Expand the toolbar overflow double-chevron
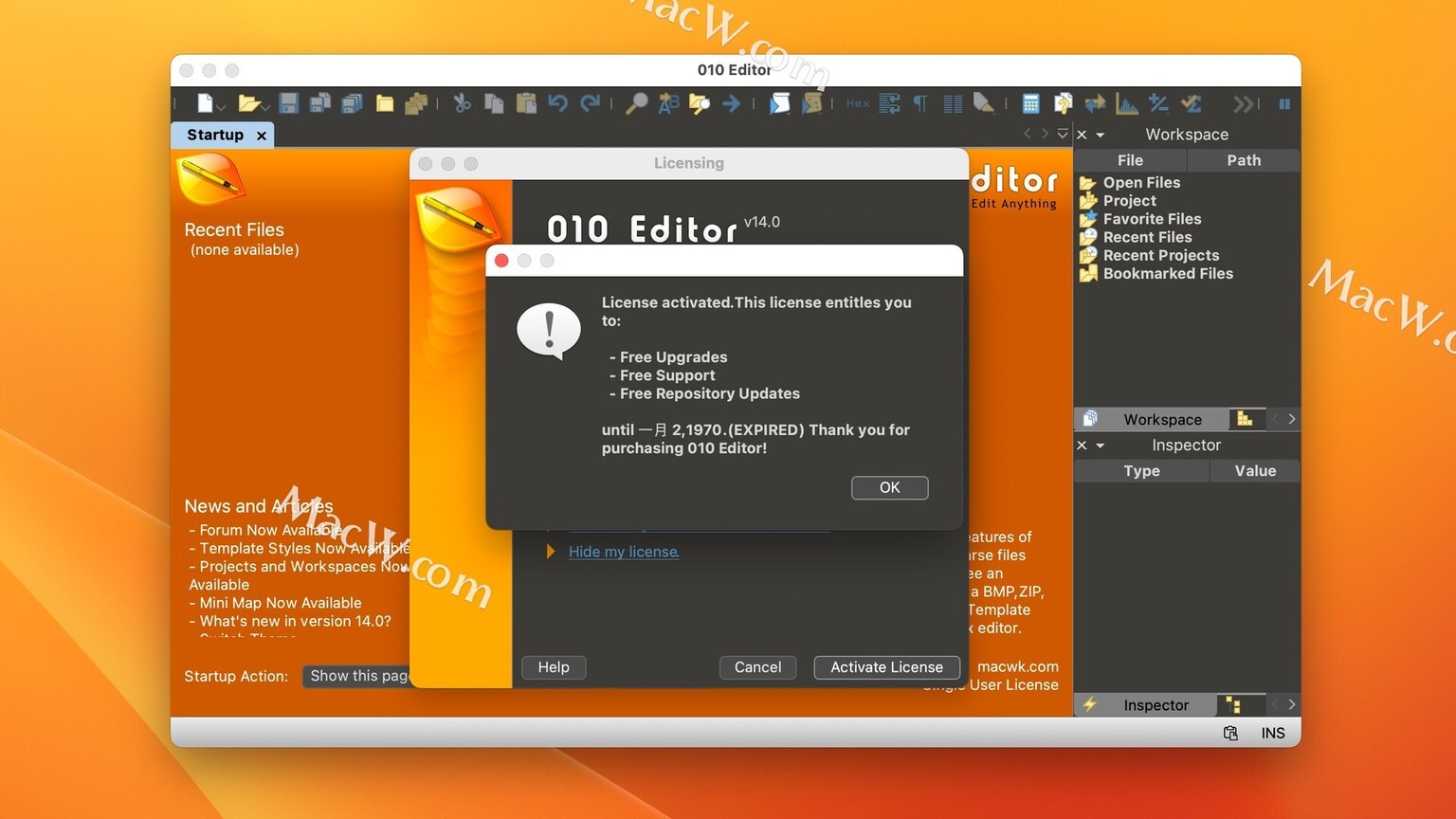The height and width of the screenshot is (819, 1456). click(x=1243, y=103)
